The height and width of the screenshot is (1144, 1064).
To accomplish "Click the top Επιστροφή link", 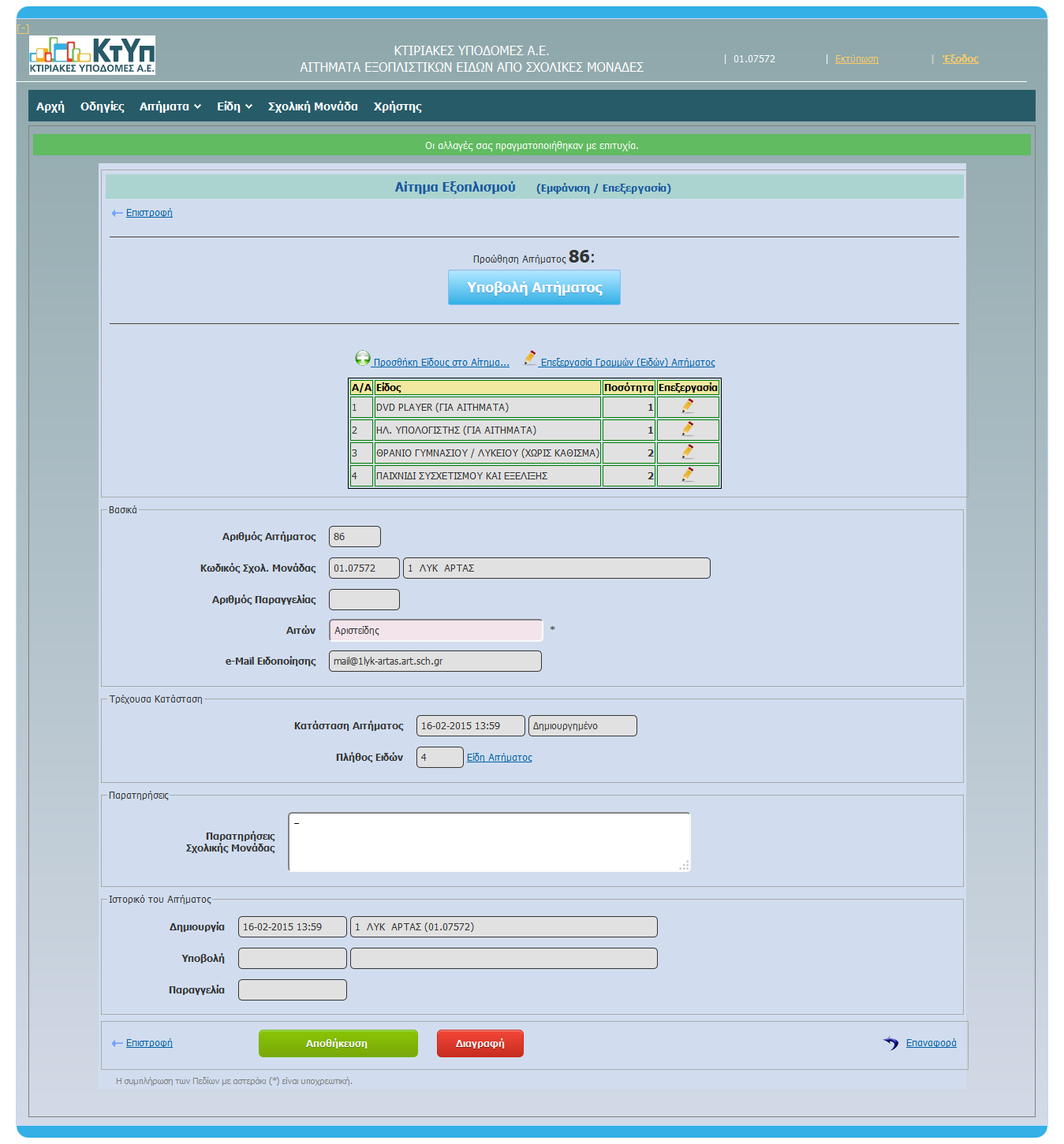I will tap(149, 213).
